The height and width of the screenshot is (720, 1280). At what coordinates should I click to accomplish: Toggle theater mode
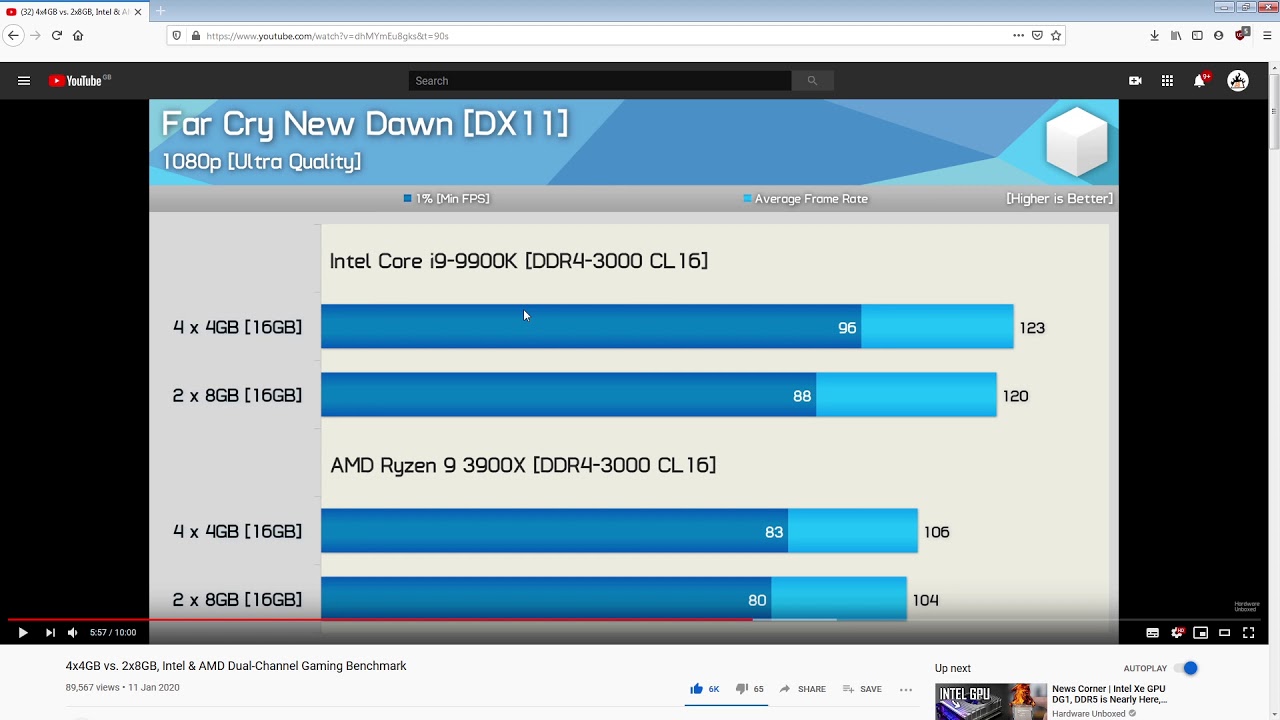click(1224, 632)
